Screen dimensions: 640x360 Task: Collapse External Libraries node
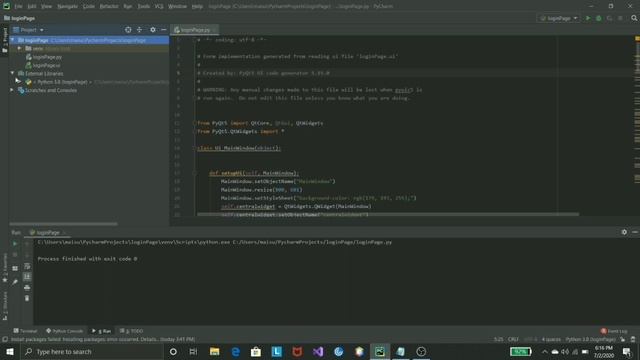[x=13, y=73]
